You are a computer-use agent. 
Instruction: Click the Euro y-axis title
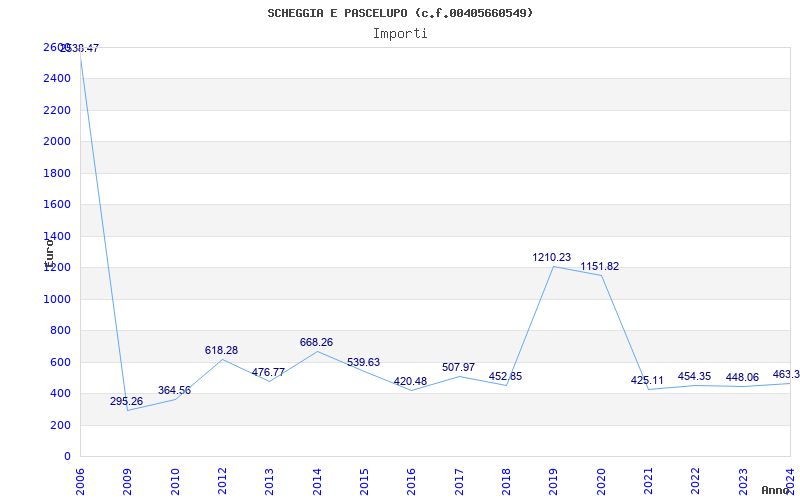[x=48, y=251]
